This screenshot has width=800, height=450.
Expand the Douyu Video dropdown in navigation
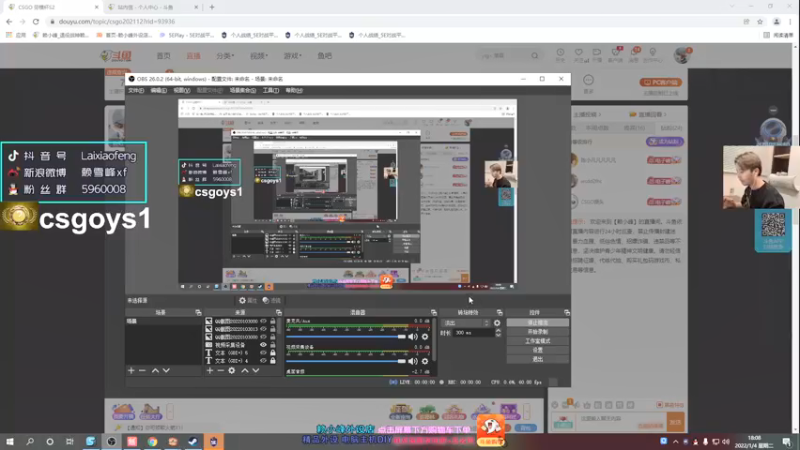(259, 56)
